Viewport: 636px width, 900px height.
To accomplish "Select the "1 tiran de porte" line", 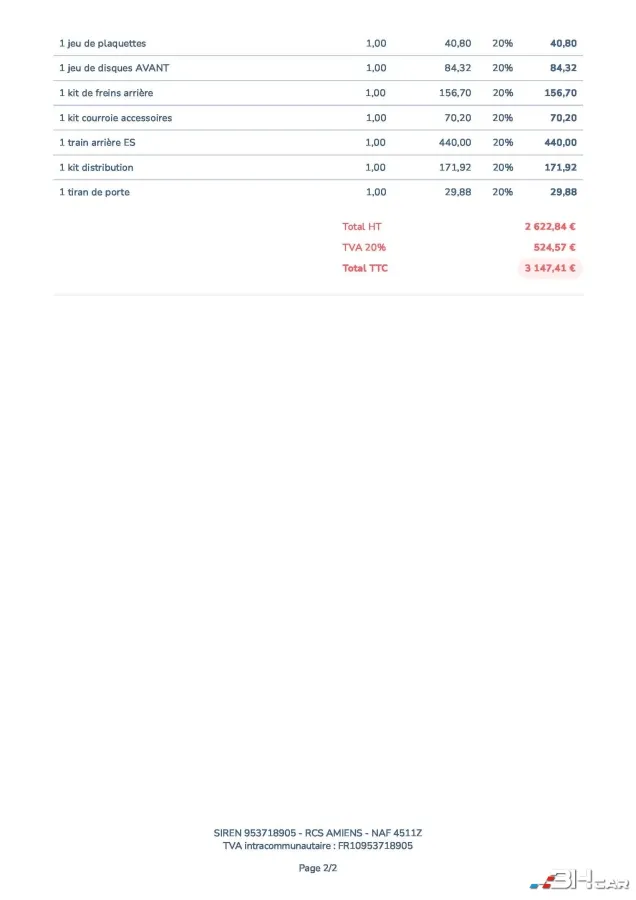I will [x=94, y=192].
